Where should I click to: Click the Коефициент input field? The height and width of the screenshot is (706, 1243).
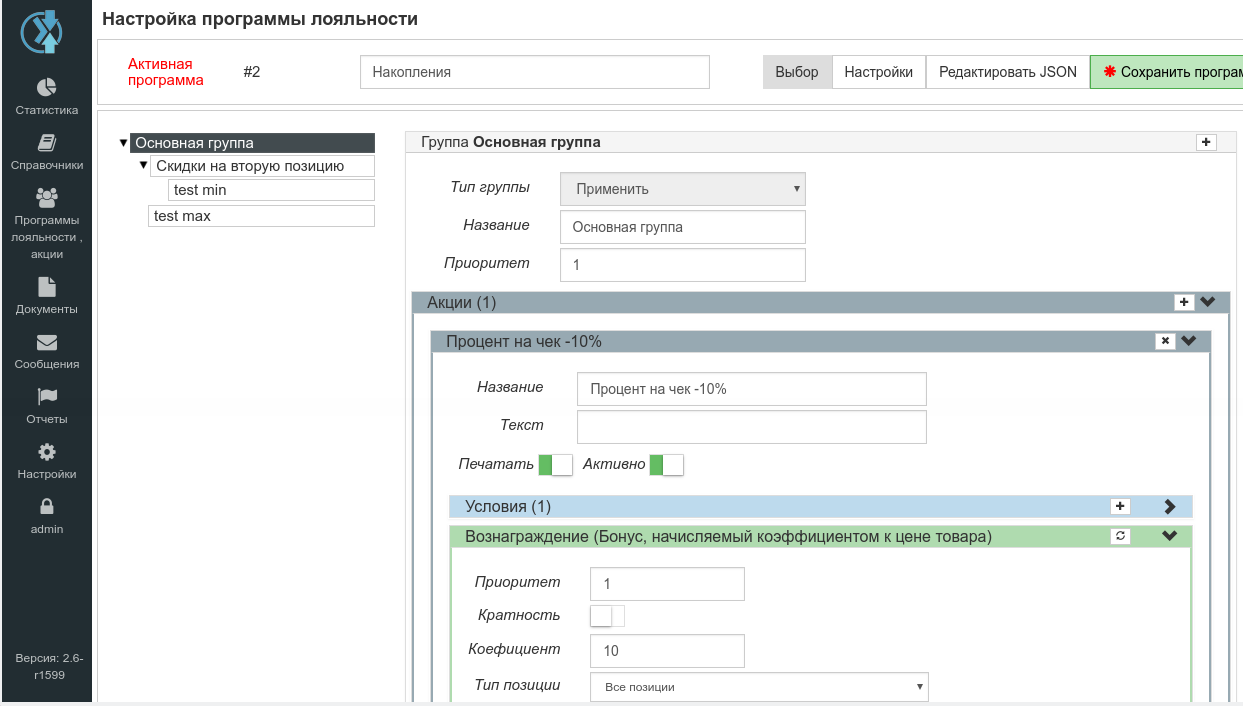[x=668, y=651]
